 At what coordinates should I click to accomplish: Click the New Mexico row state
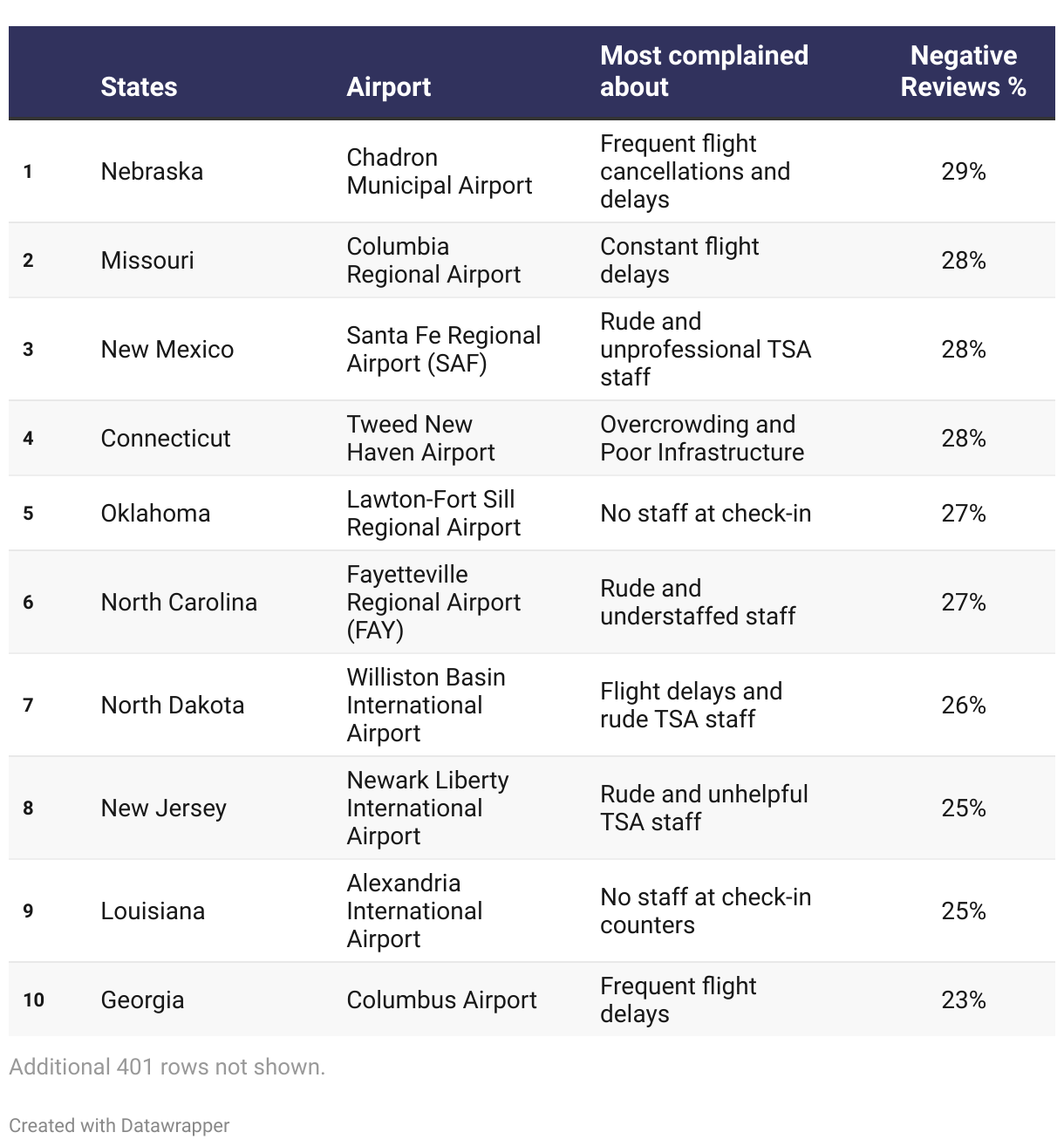point(167,350)
